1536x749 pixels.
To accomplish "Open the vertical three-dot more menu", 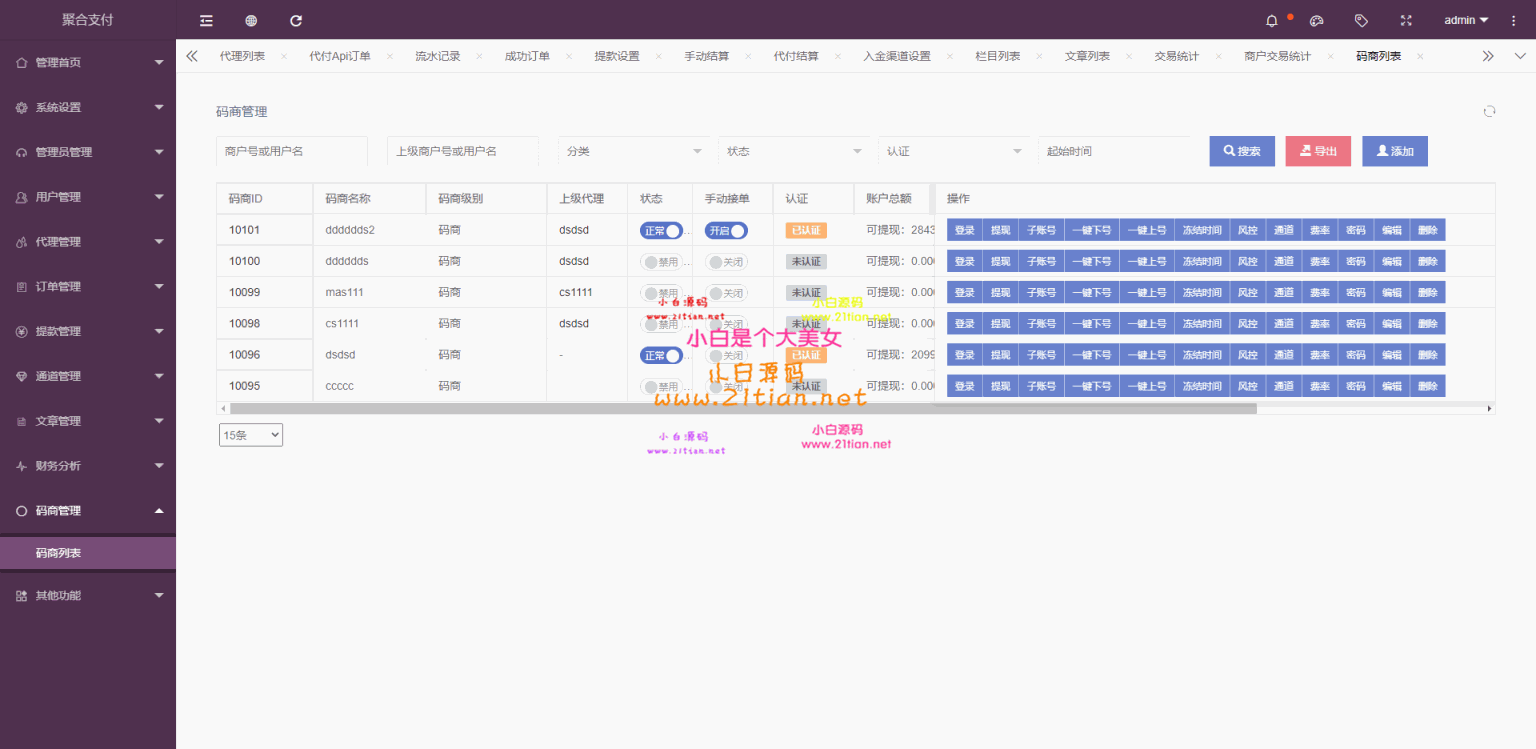I will [1513, 20].
